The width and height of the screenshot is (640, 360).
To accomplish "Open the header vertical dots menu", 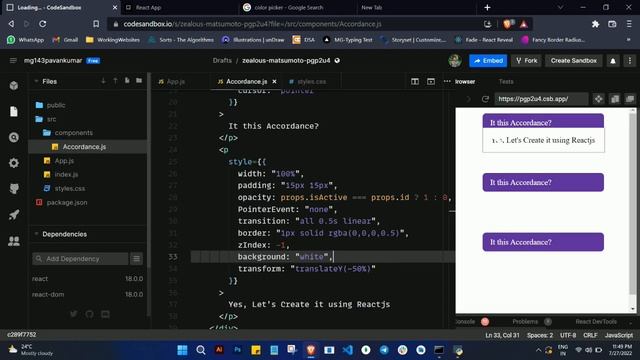I will 629,61.
